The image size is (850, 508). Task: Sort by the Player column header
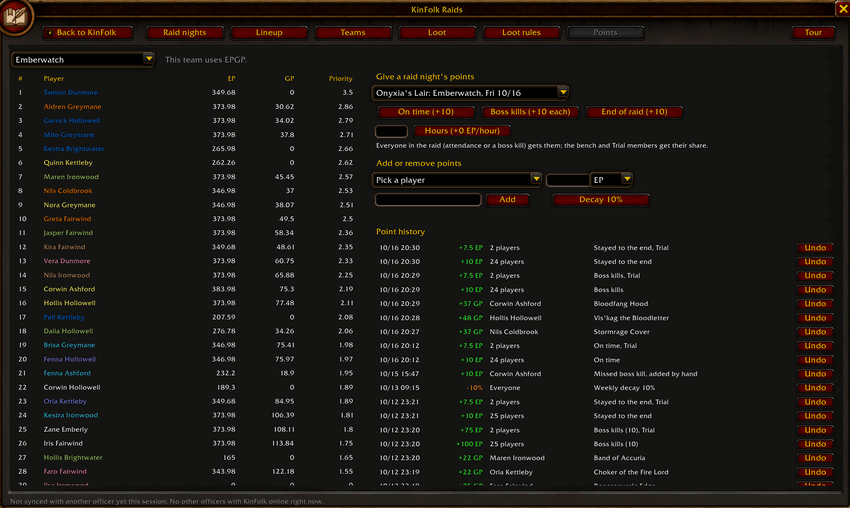[54, 79]
